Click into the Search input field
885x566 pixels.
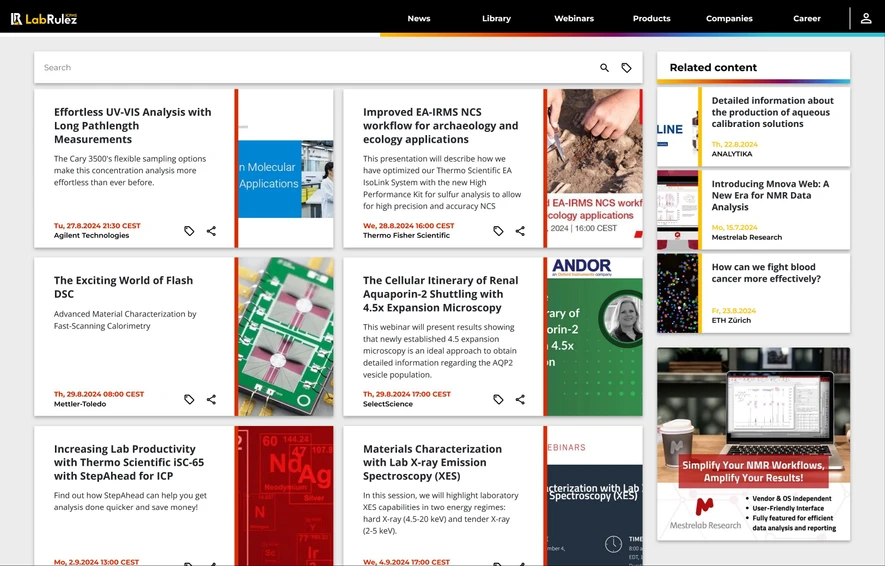316,68
